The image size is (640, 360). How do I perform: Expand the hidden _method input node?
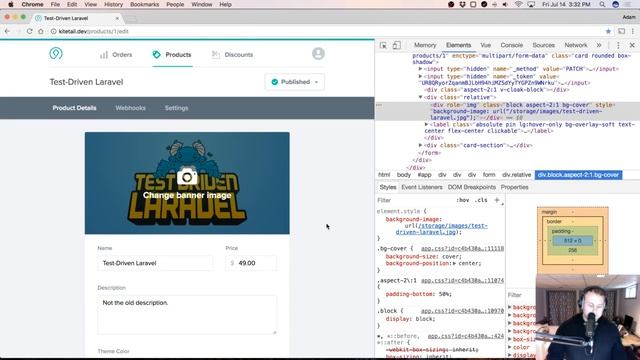tap(420, 69)
